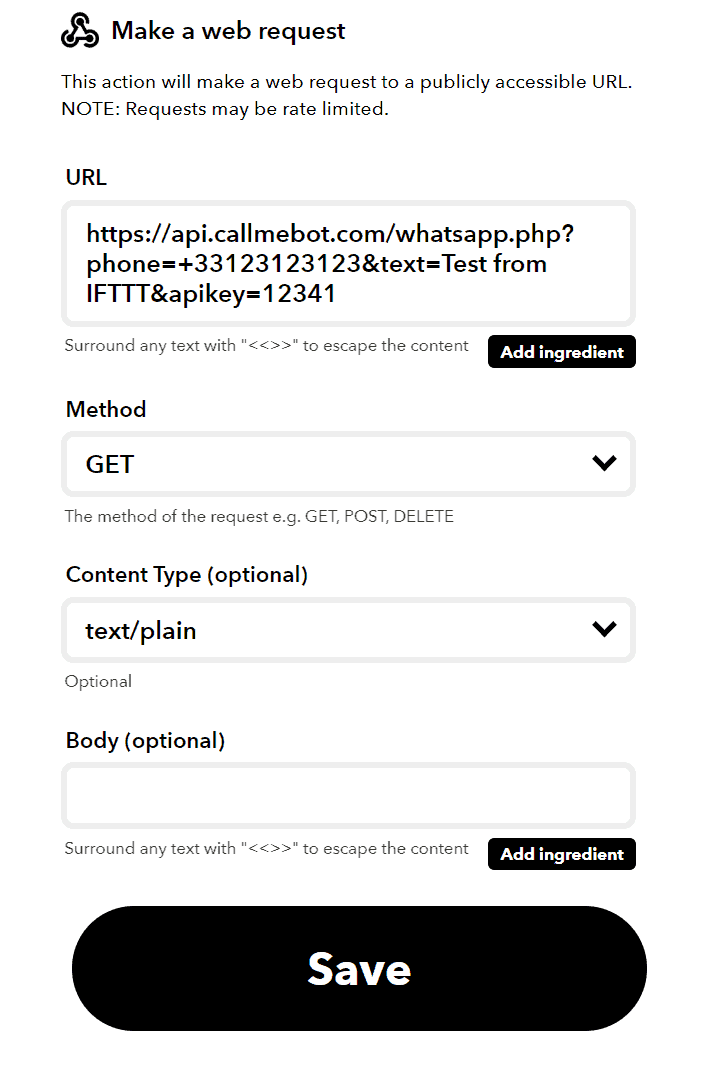Select the URL input containing the callmebot link
This screenshot has width=716, height=1072.
(x=348, y=263)
